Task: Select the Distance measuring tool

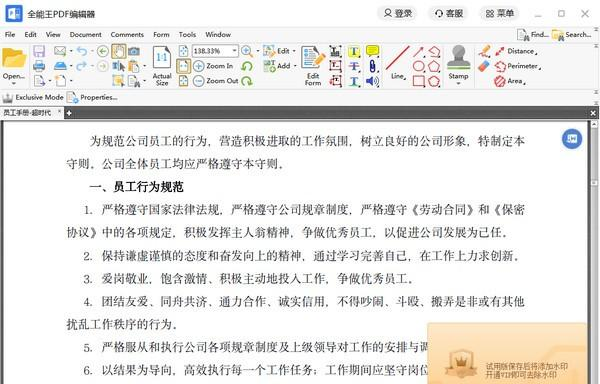Action: 515,51
